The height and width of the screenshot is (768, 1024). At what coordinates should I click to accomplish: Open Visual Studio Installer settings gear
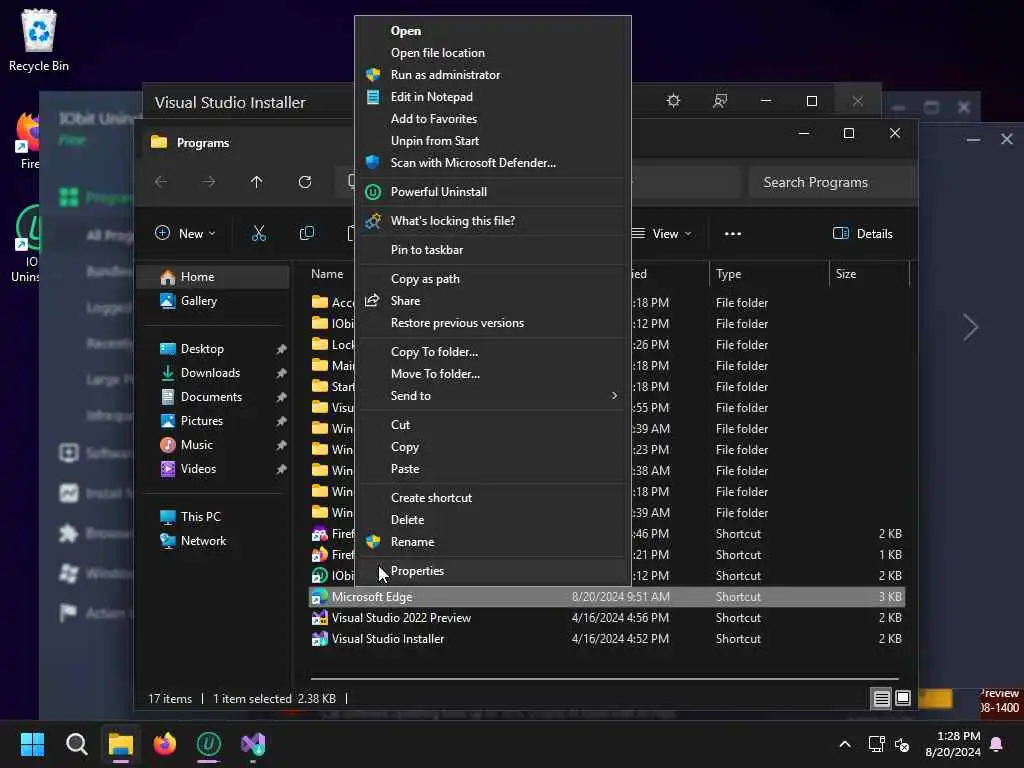(673, 101)
